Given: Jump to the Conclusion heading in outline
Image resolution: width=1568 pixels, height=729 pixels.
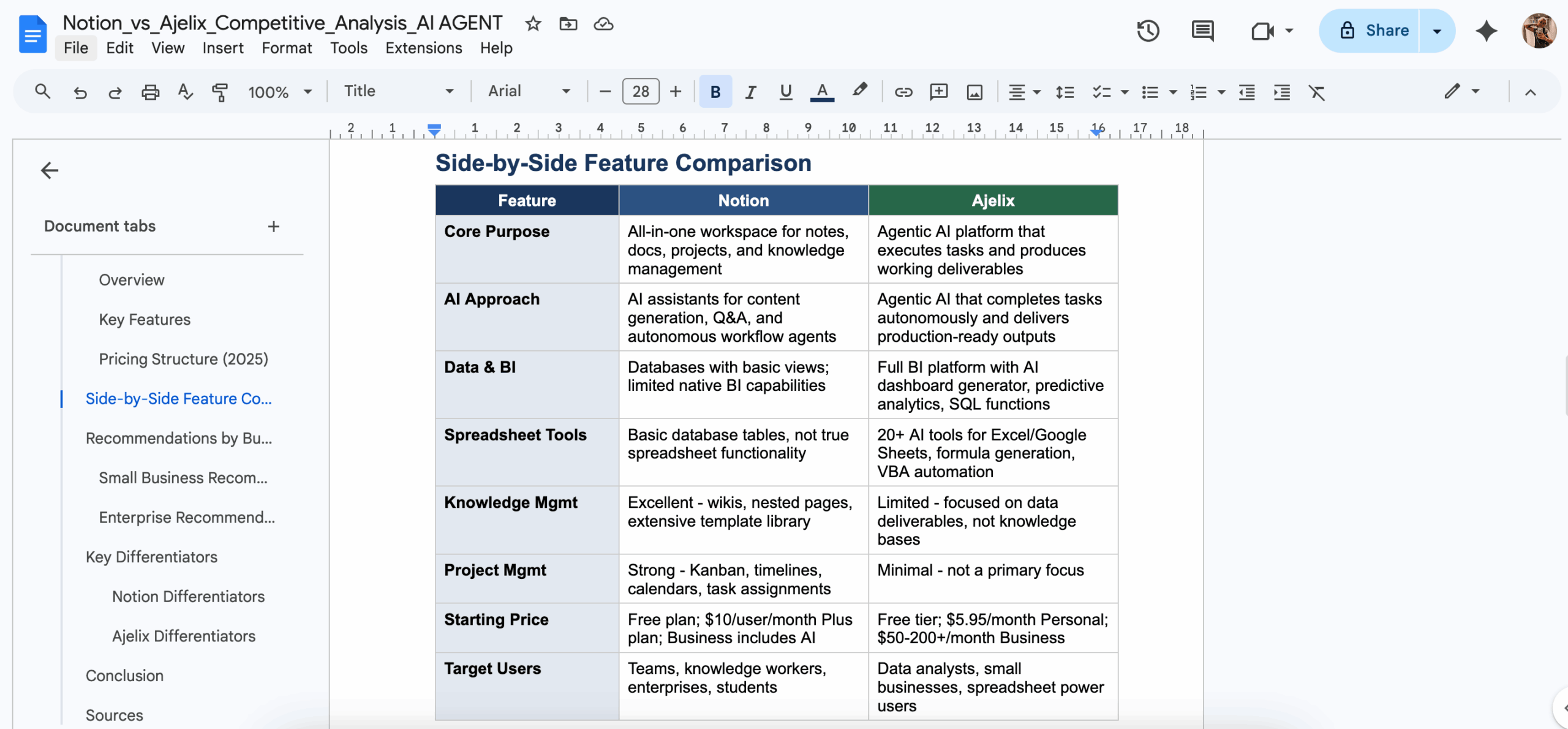Looking at the screenshot, I should click(x=124, y=676).
